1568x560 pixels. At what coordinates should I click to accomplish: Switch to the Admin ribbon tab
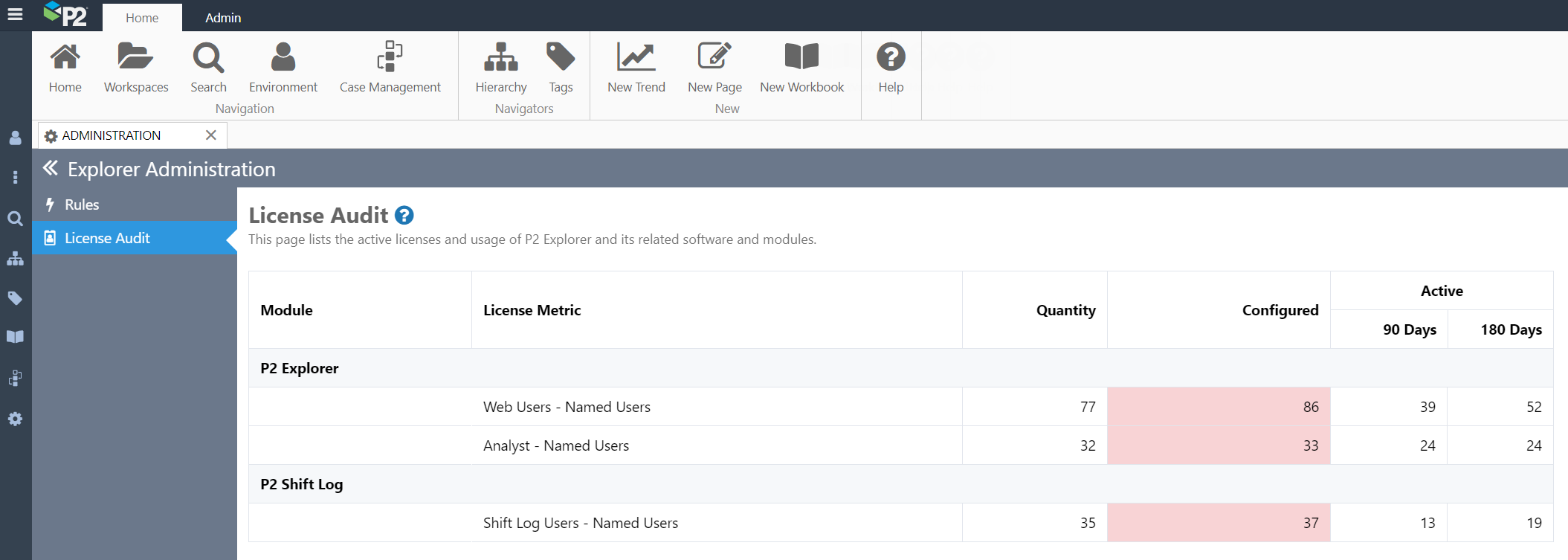(223, 18)
